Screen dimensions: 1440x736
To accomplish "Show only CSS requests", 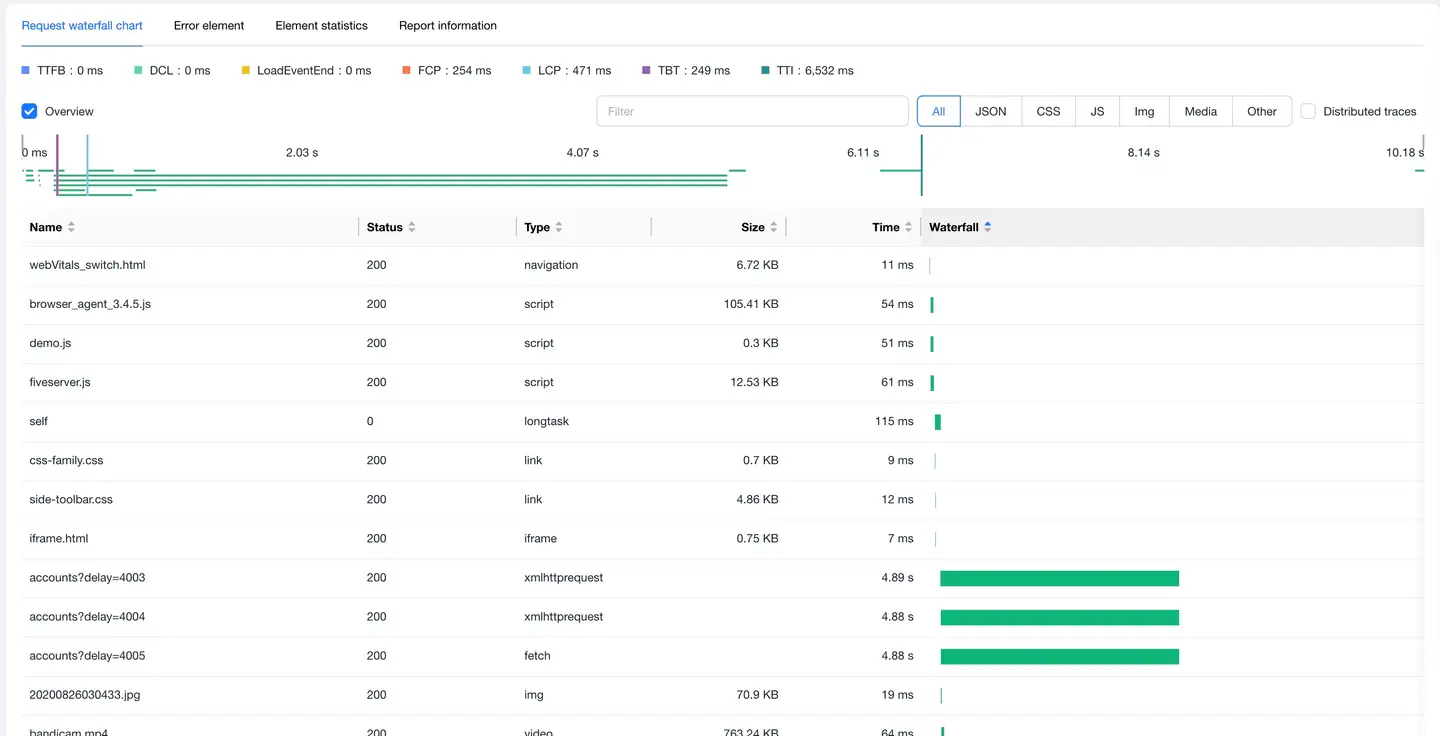I will 1048,111.
